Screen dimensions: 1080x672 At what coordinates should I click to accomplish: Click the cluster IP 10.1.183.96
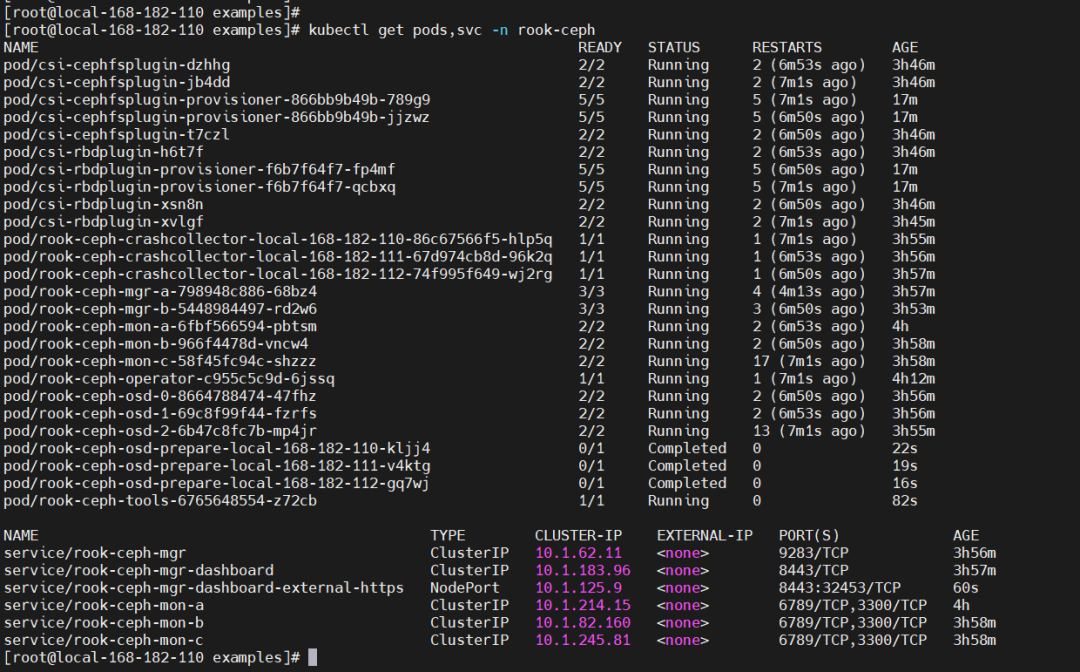[x=582, y=570]
